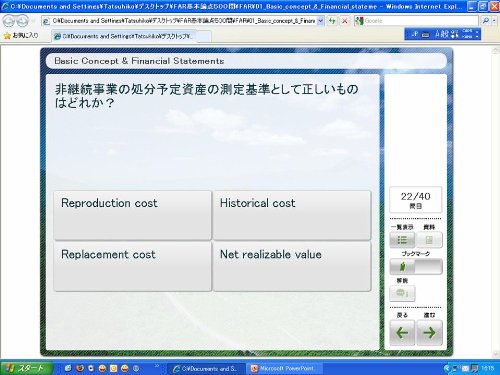
Task: Switch to Microsoft PowerPoint taskbar item
Action: (x=283, y=369)
